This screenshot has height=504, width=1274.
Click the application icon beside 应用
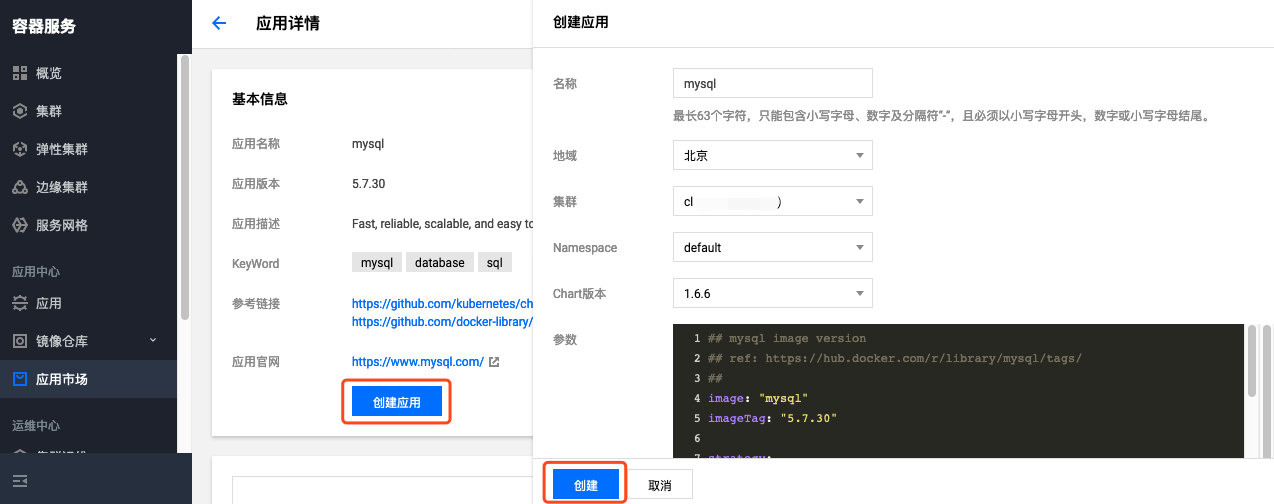click(x=20, y=303)
